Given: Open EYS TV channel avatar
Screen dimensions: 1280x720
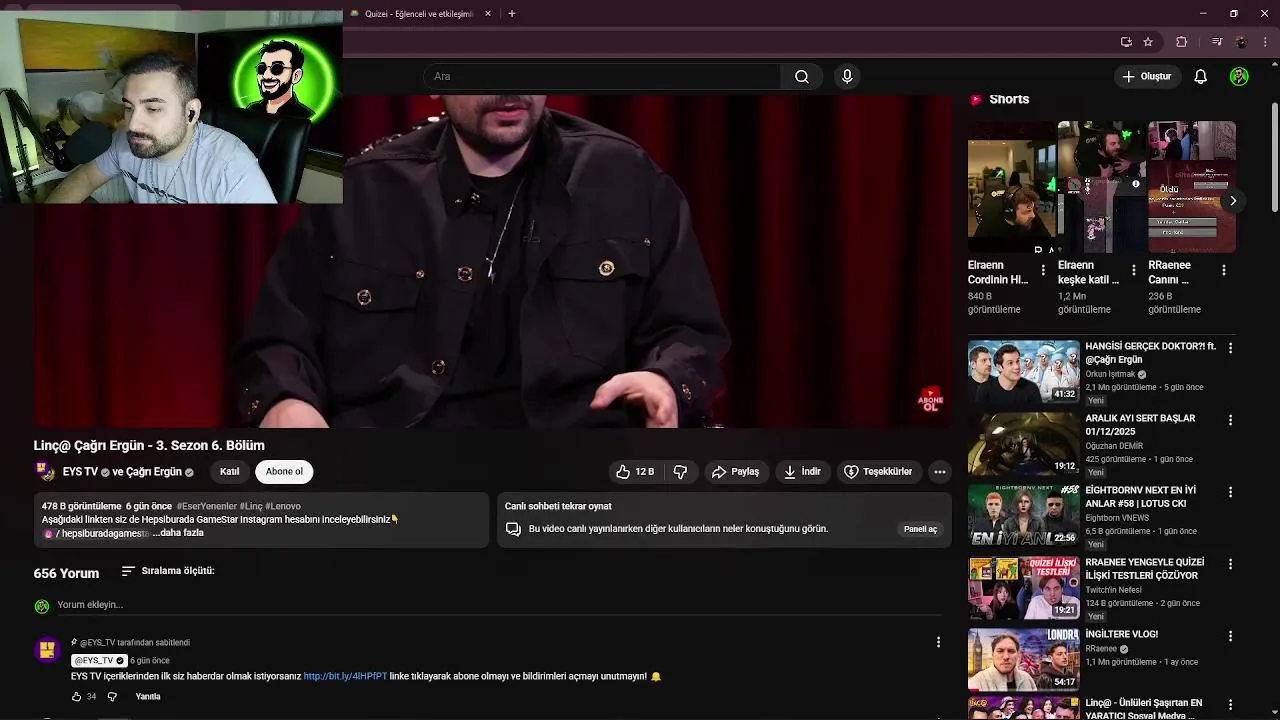Looking at the screenshot, I should click(45, 471).
